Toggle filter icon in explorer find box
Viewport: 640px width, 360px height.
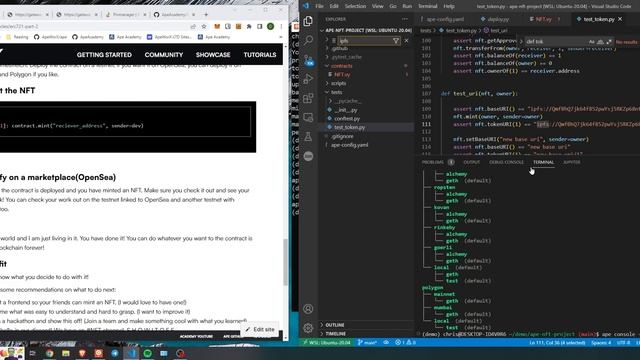396,41
